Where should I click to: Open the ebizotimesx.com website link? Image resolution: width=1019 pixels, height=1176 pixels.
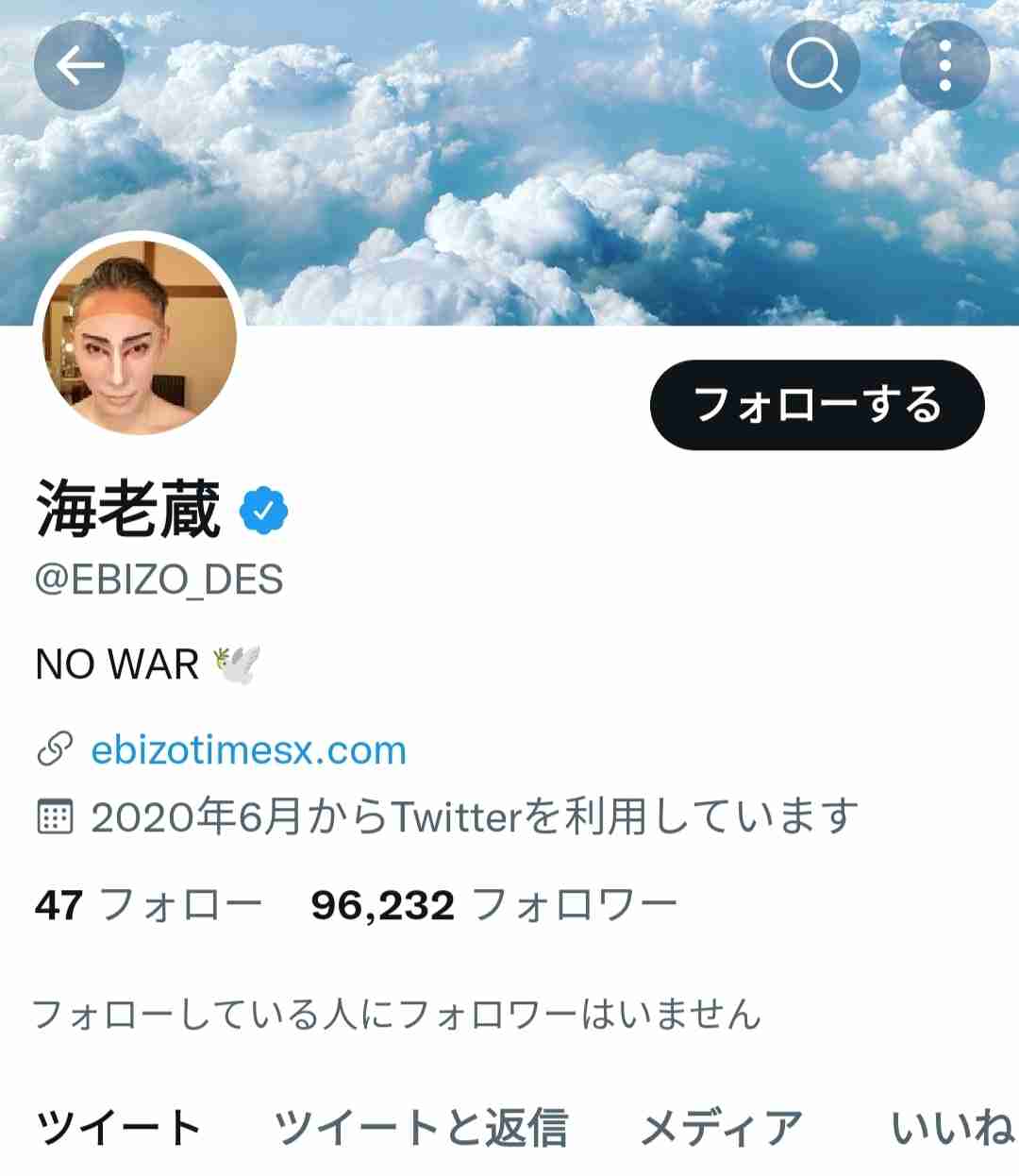tap(248, 750)
